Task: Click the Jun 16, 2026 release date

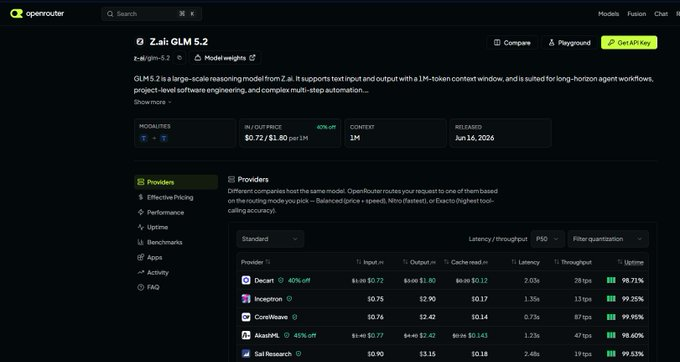Action: 474,138
